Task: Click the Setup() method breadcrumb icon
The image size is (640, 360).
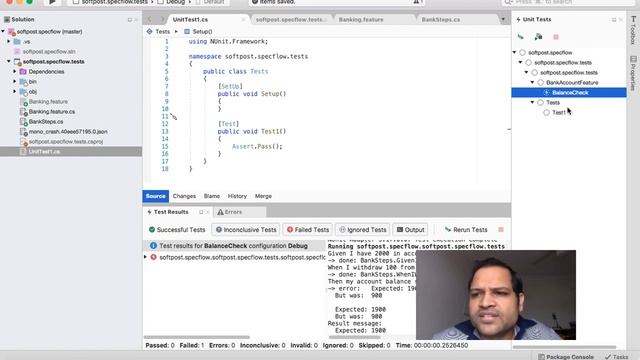Action: coord(187,31)
